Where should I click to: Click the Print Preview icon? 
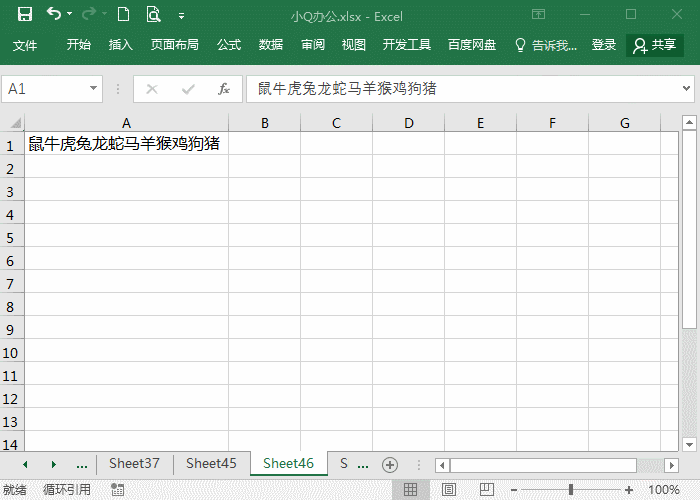pyautogui.click(x=152, y=15)
